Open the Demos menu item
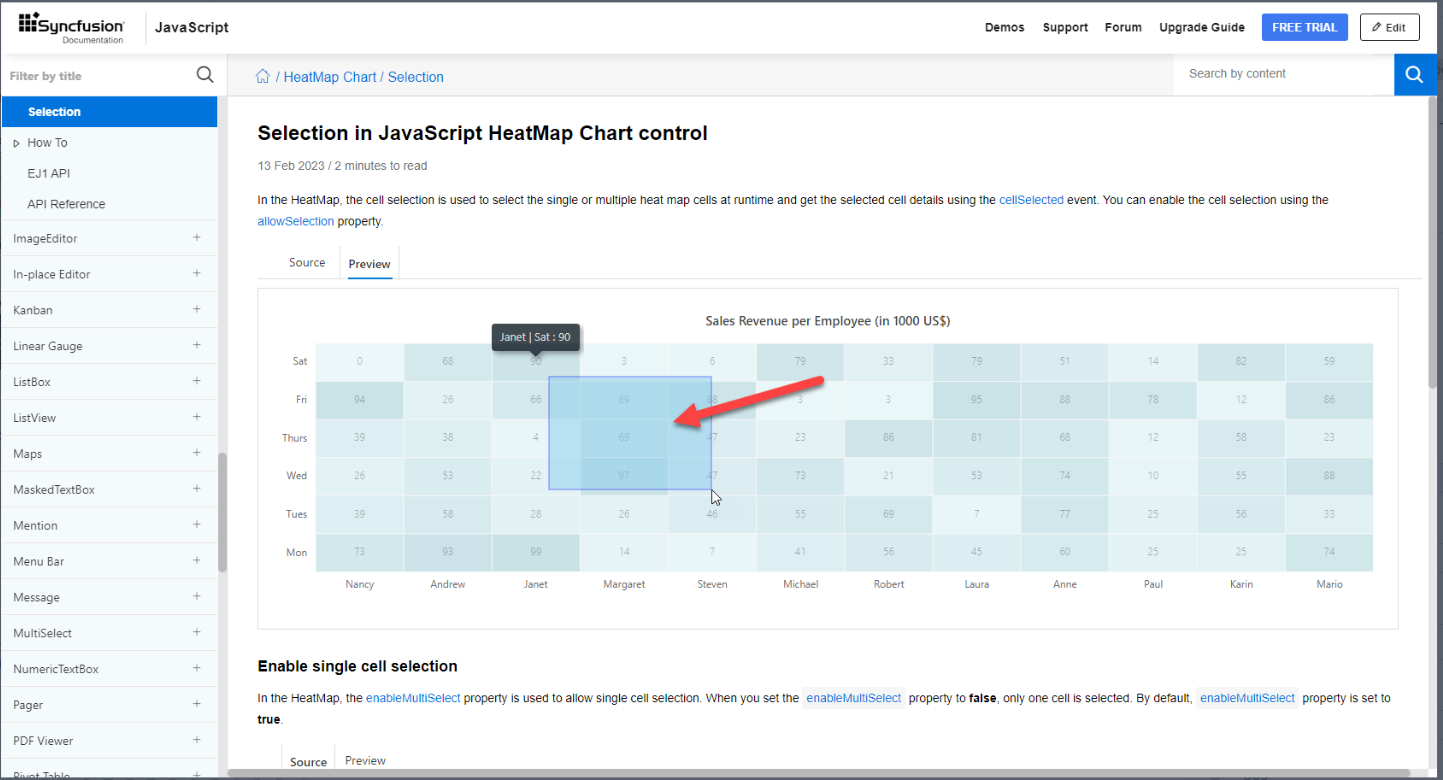The width and height of the screenshot is (1443, 780). 1004,28
